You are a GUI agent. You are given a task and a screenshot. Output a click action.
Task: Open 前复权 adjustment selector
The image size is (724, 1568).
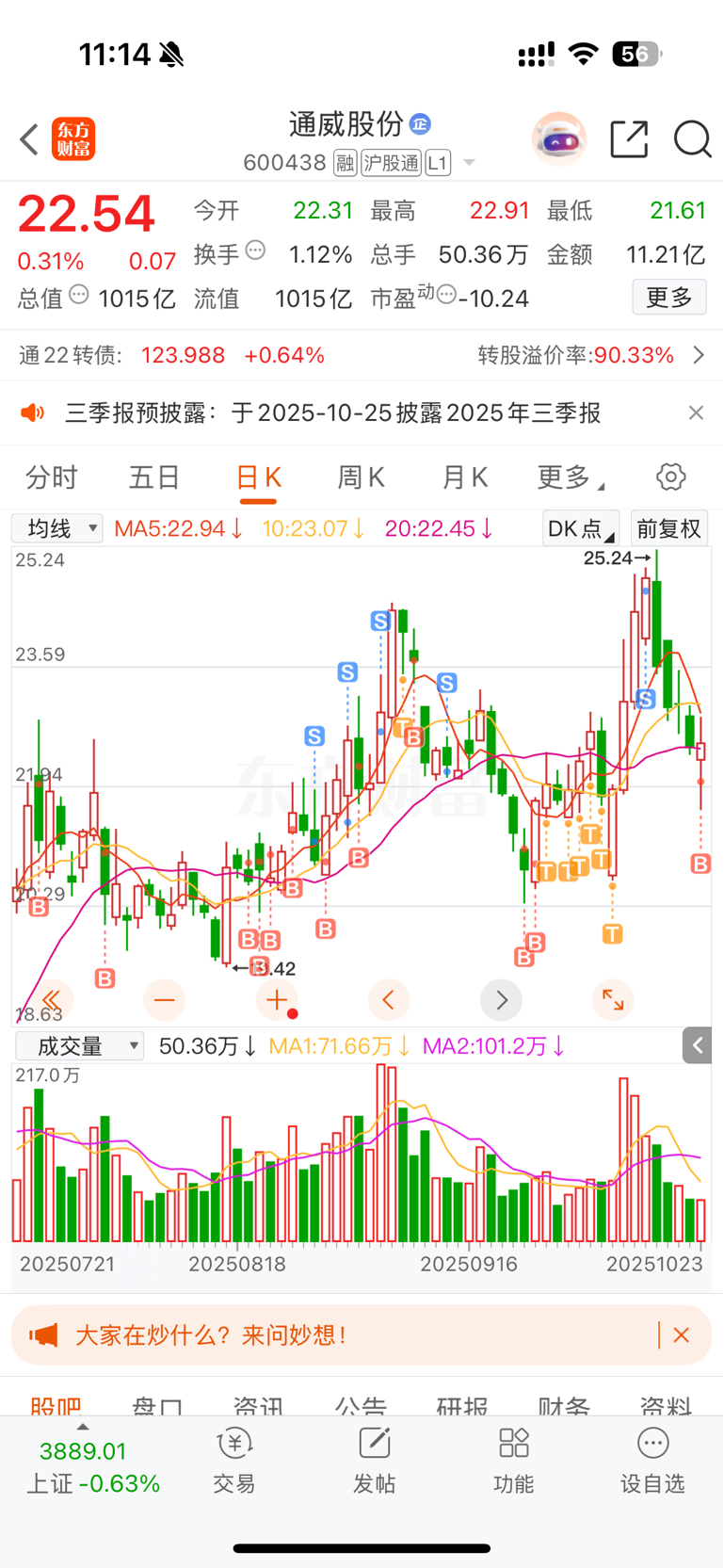tap(668, 528)
